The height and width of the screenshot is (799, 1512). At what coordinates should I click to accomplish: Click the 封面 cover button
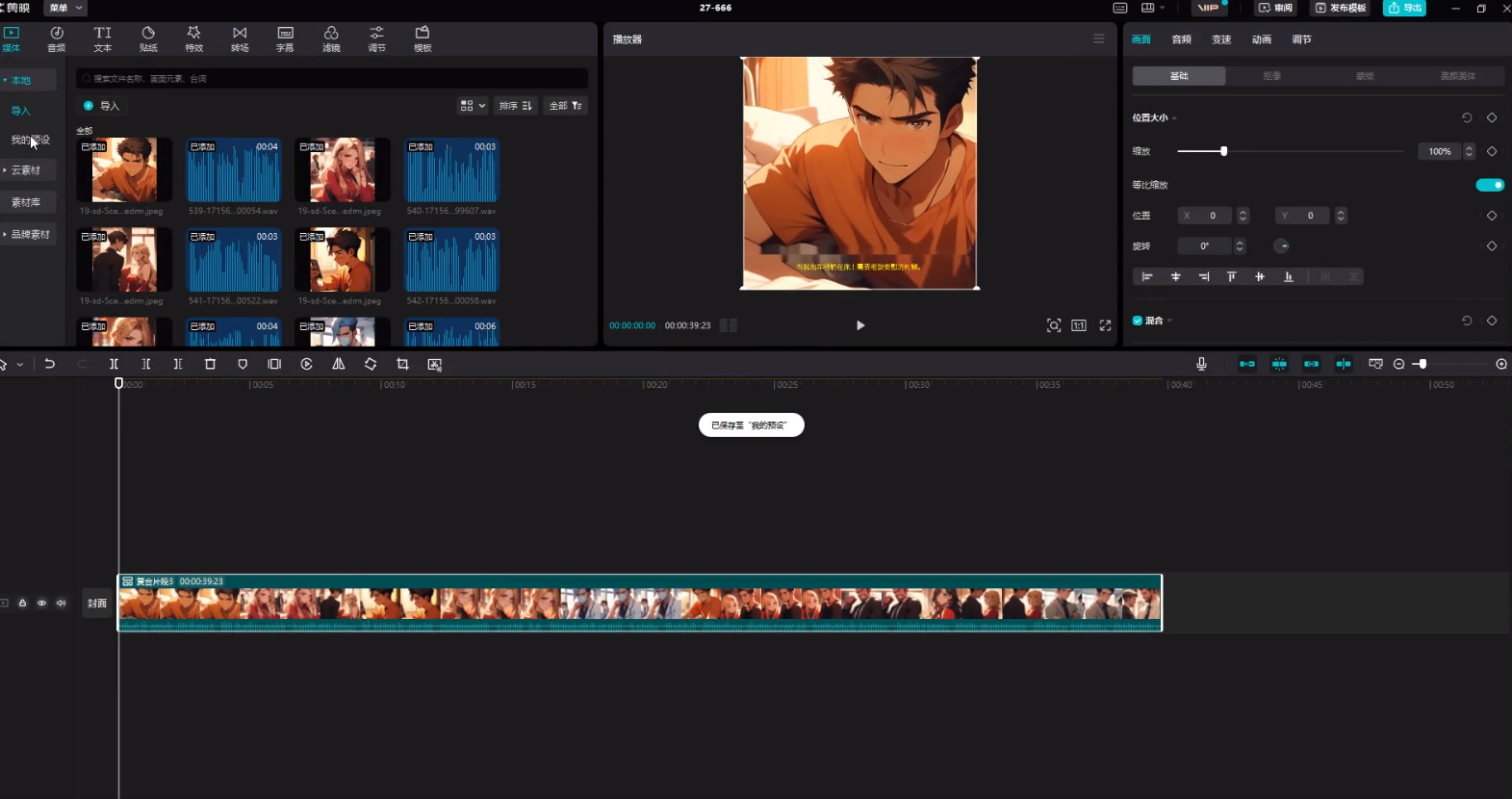(x=97, y=604)
